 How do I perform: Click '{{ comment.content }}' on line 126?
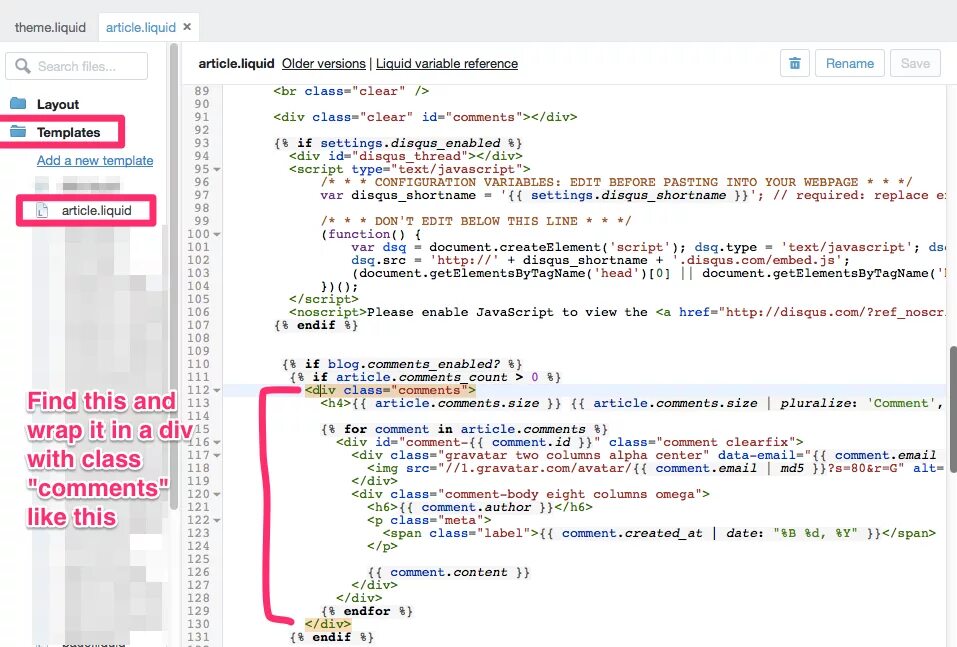tap(449, 573)
